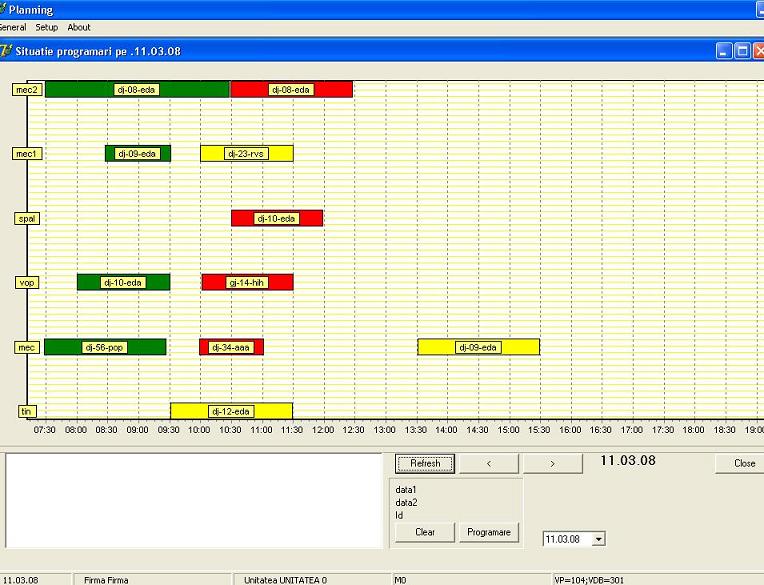Expand the 11.03.08 date dropdown
This screenshot has width=764, height=585.
point(598,539)
